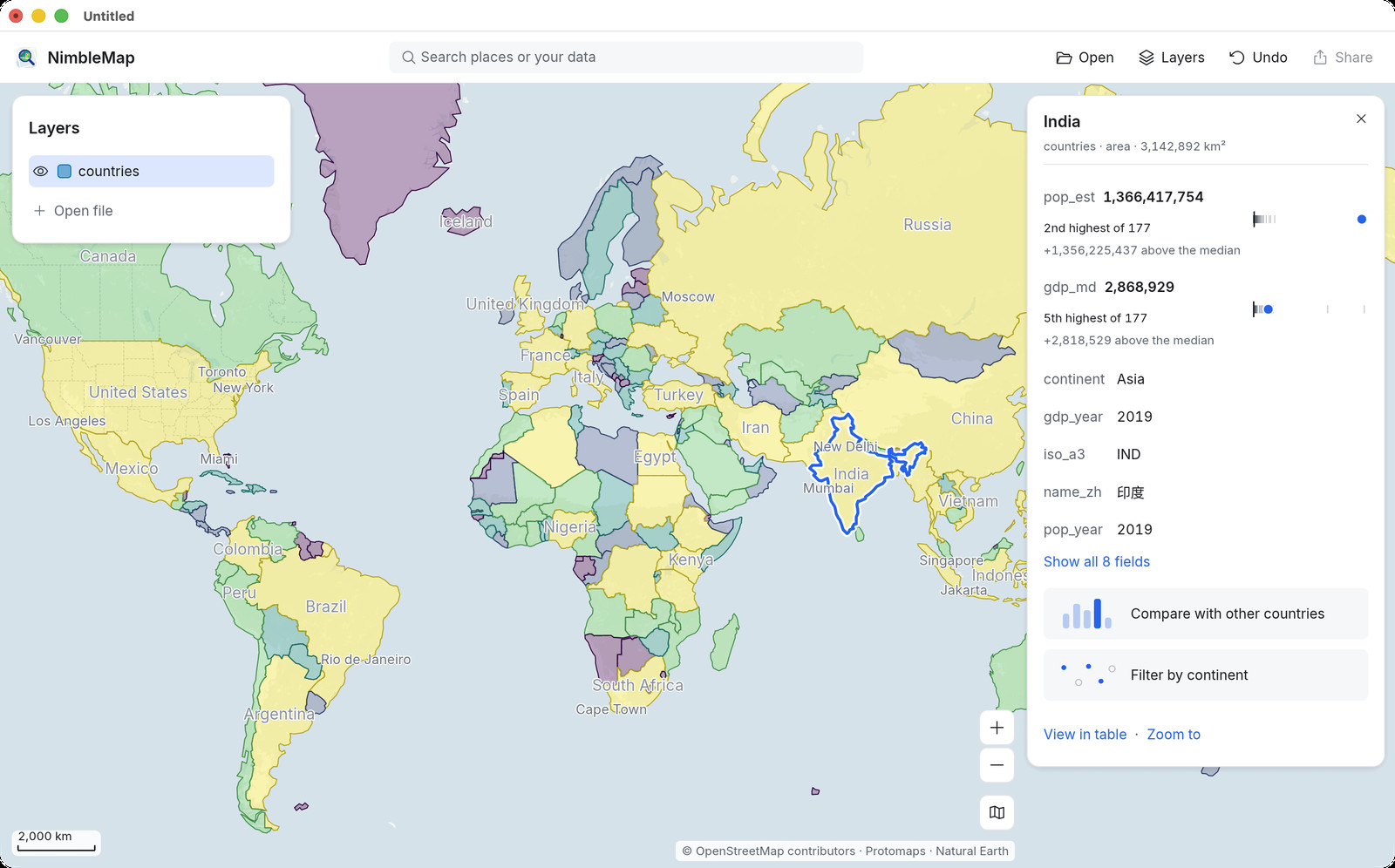Viewport: 1395px width, 868px height.
Task: Apply Filter by continent
Action: 1206,675
